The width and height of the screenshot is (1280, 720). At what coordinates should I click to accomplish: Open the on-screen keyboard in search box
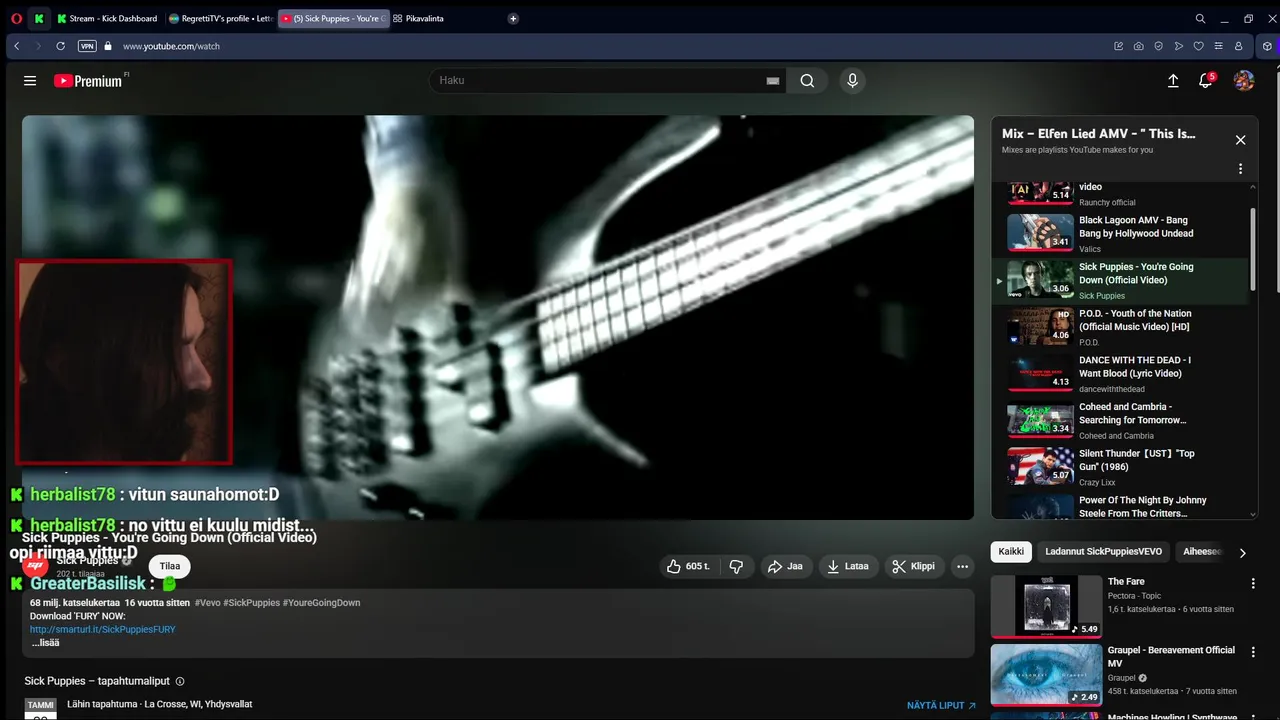pos(772,81)
